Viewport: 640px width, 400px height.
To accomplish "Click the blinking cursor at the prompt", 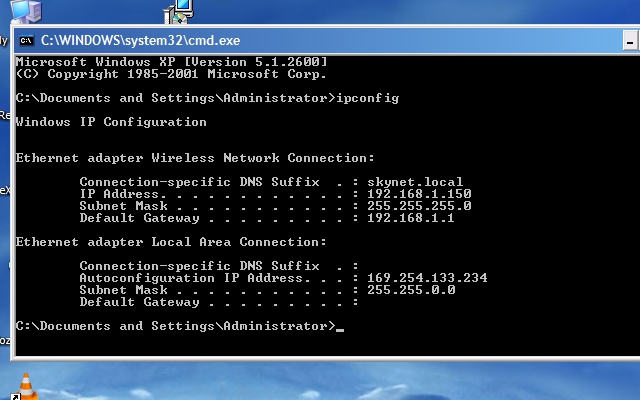I will coord(340,330).
